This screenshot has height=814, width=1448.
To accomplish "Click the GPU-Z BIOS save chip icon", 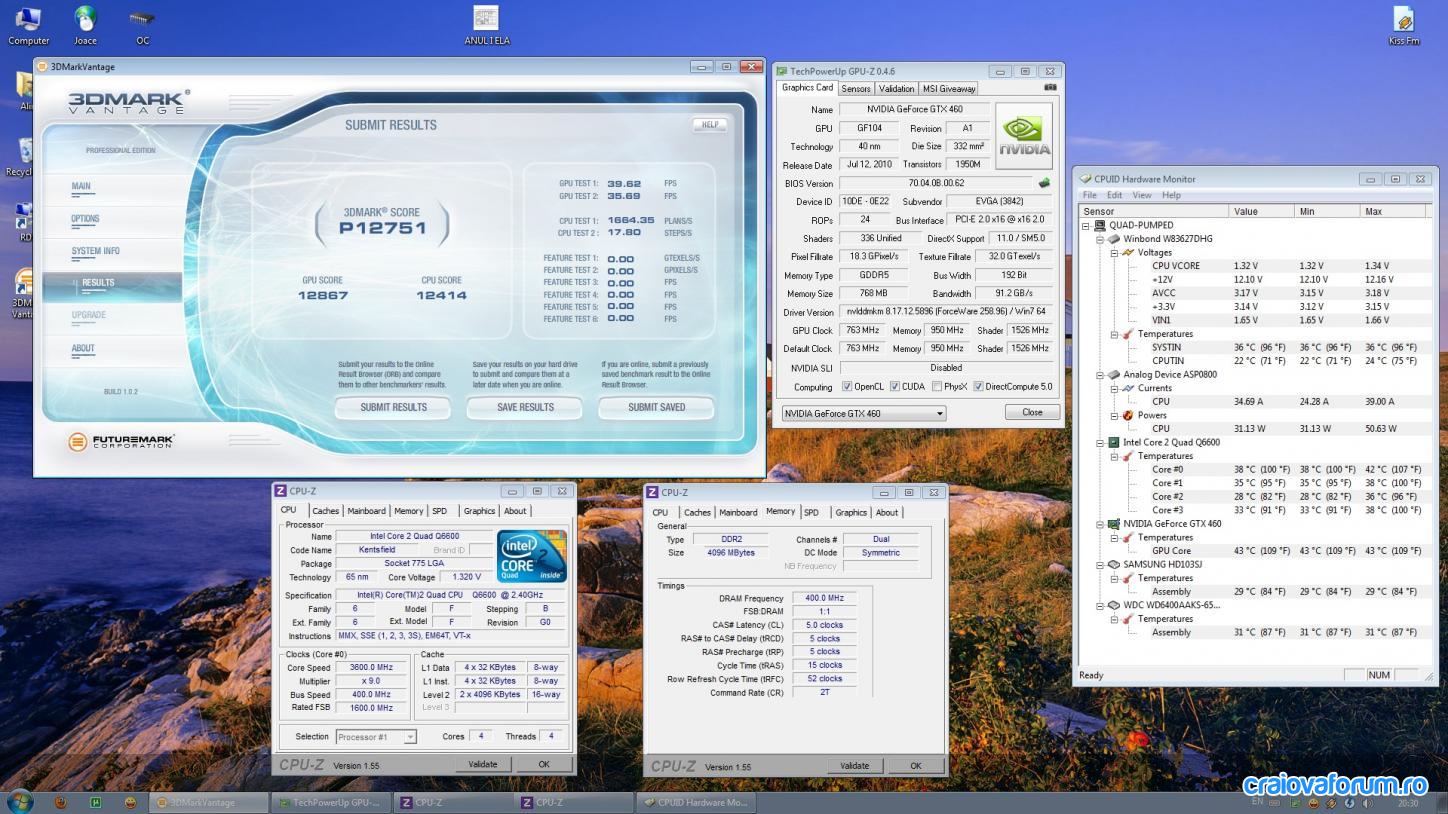I will coord(1044,183).
